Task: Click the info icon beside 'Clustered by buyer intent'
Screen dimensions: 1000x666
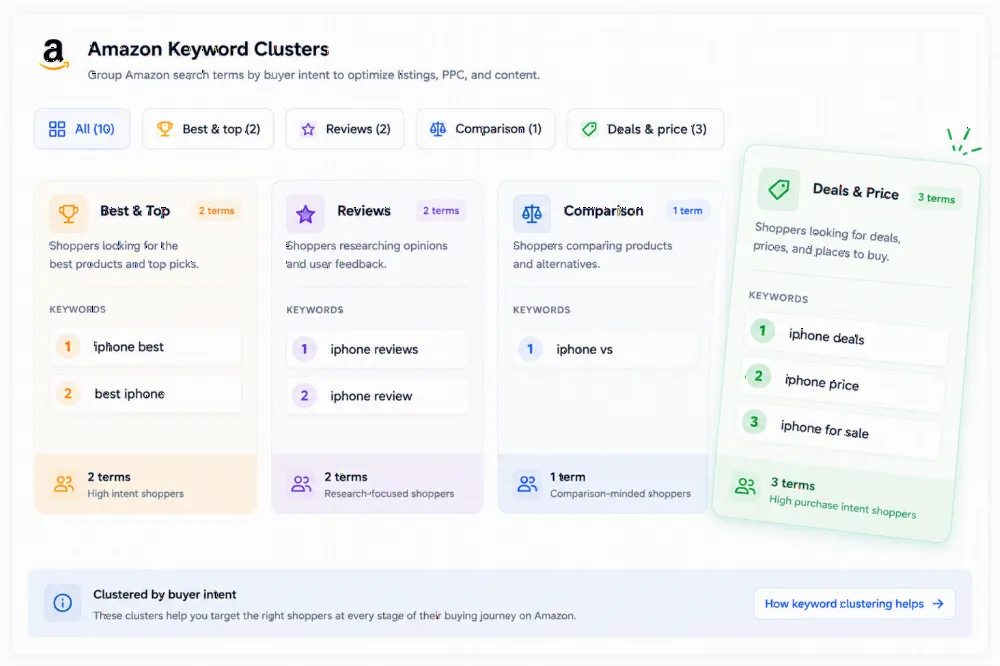Action: 62,603
